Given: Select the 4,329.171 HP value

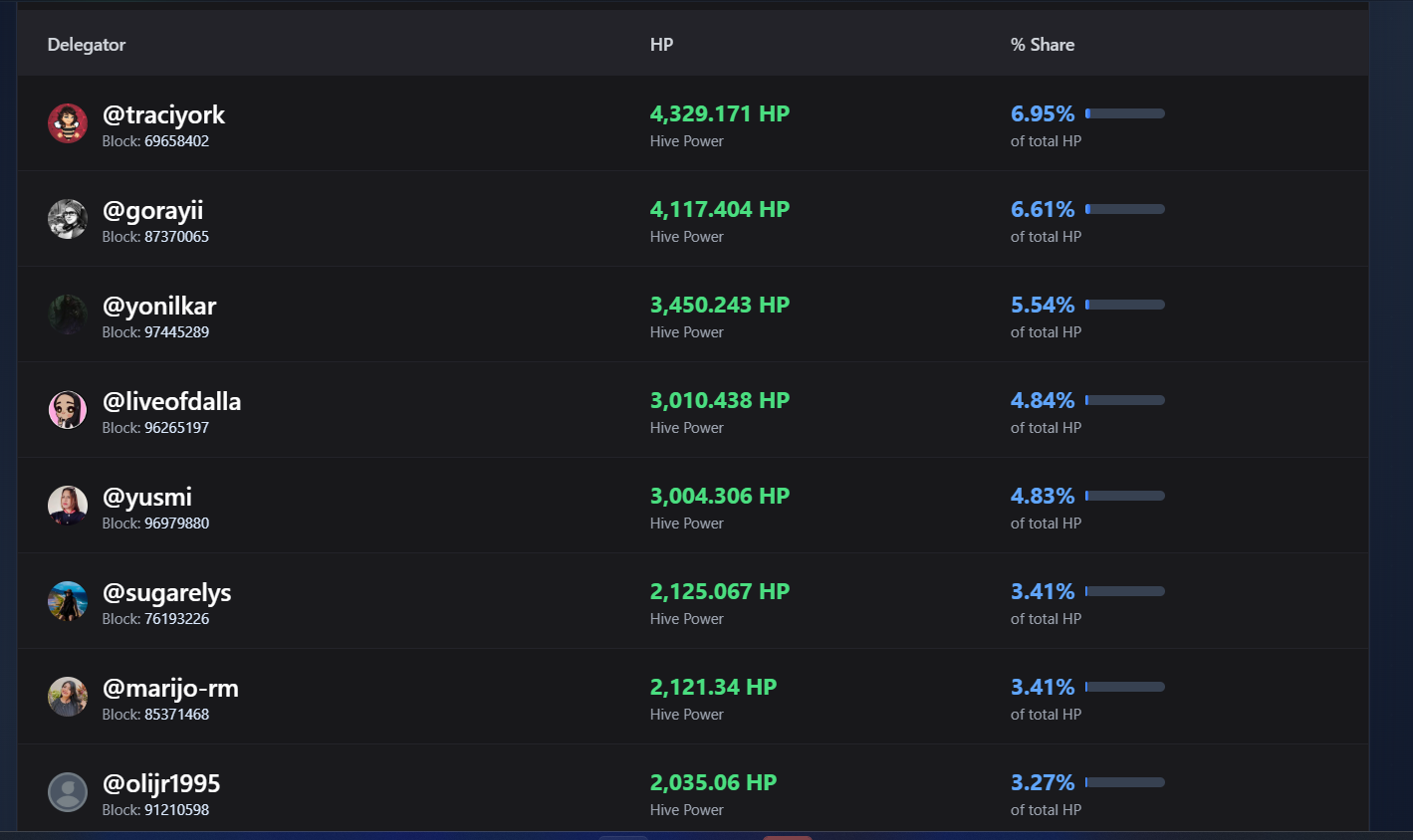Looking at the screenshot, I should click(720, 113).
